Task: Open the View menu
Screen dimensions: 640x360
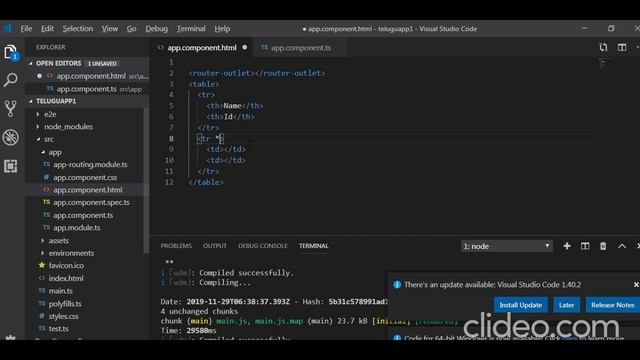Action: pos(109,29)
